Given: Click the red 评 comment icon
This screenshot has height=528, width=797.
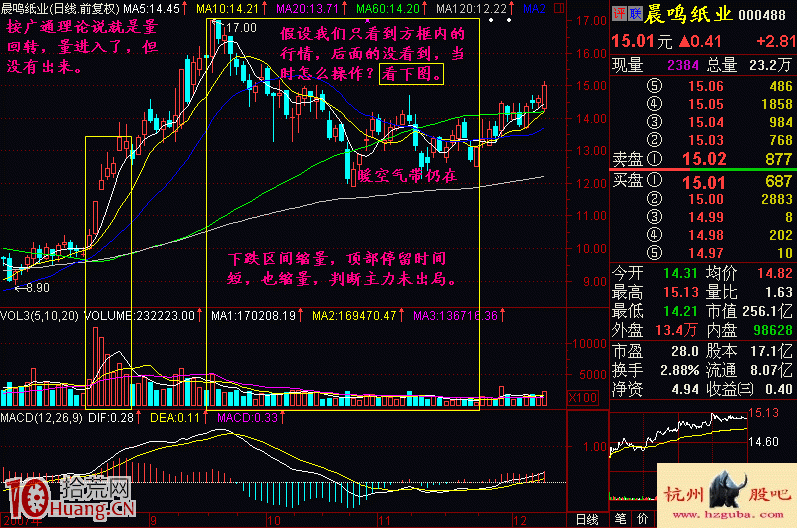Looking at the screenshot, I should click(x=619, y=14).
